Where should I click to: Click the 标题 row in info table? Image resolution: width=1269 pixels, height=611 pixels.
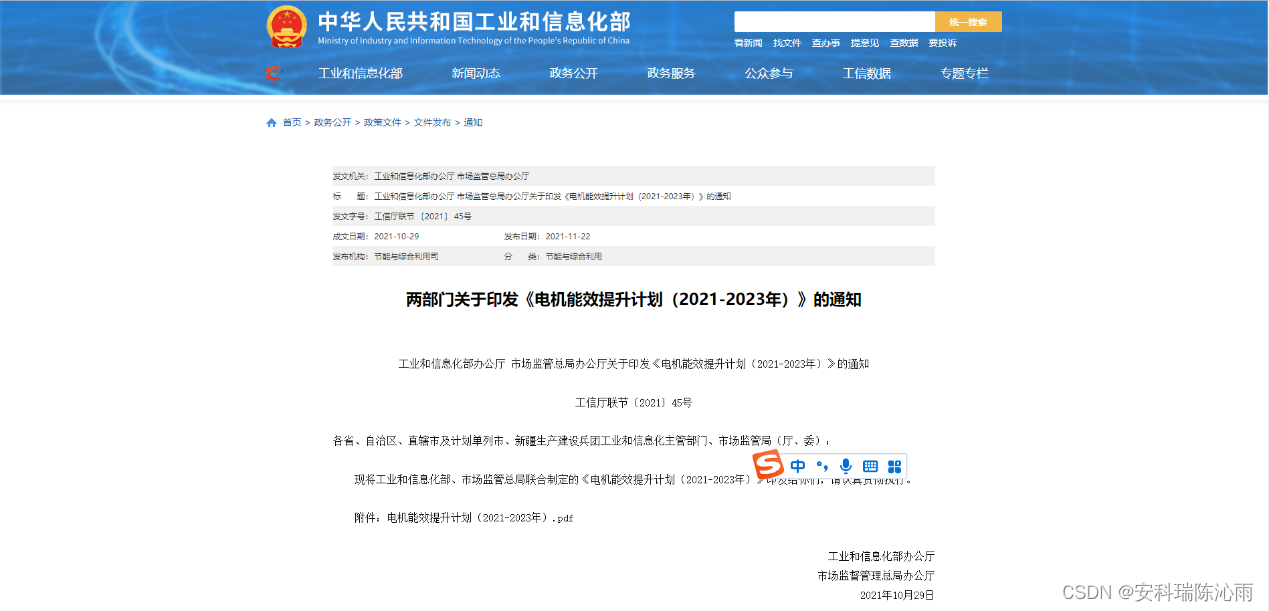pyautogui.click(x=634, y=196)
